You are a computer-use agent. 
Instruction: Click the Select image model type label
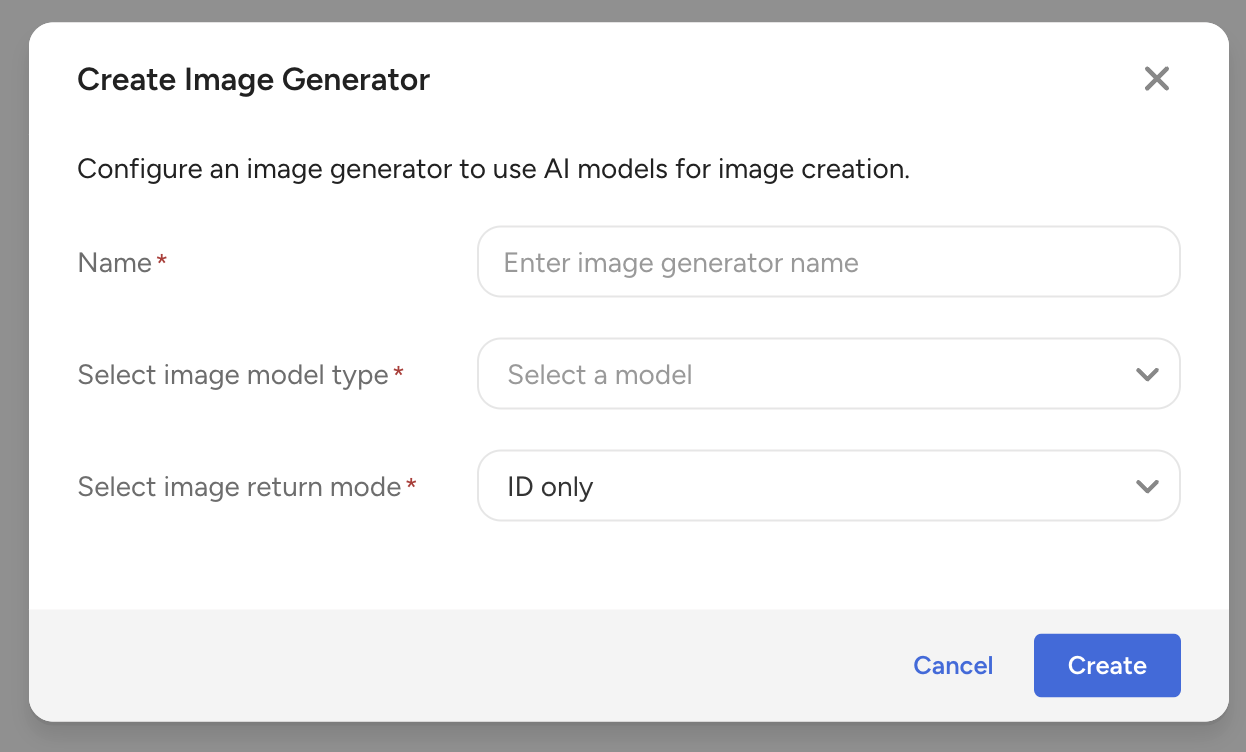coord(232,375)
